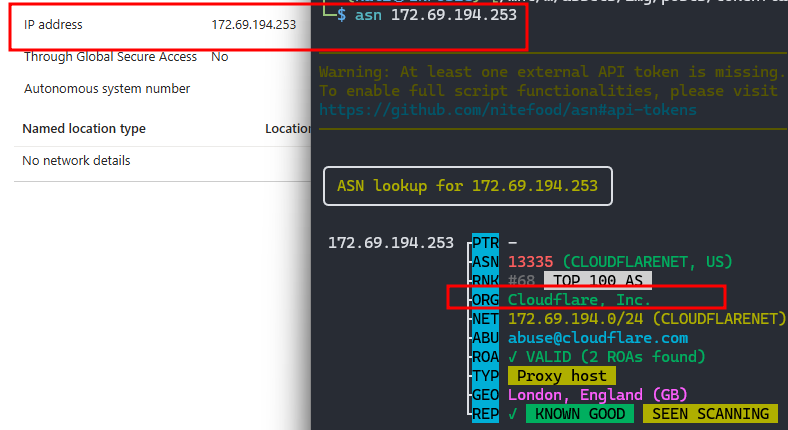Click the 'ASN lookup for 172.69.194.253' header box
The image size is (788, 430).
click(x=467, y=185)
